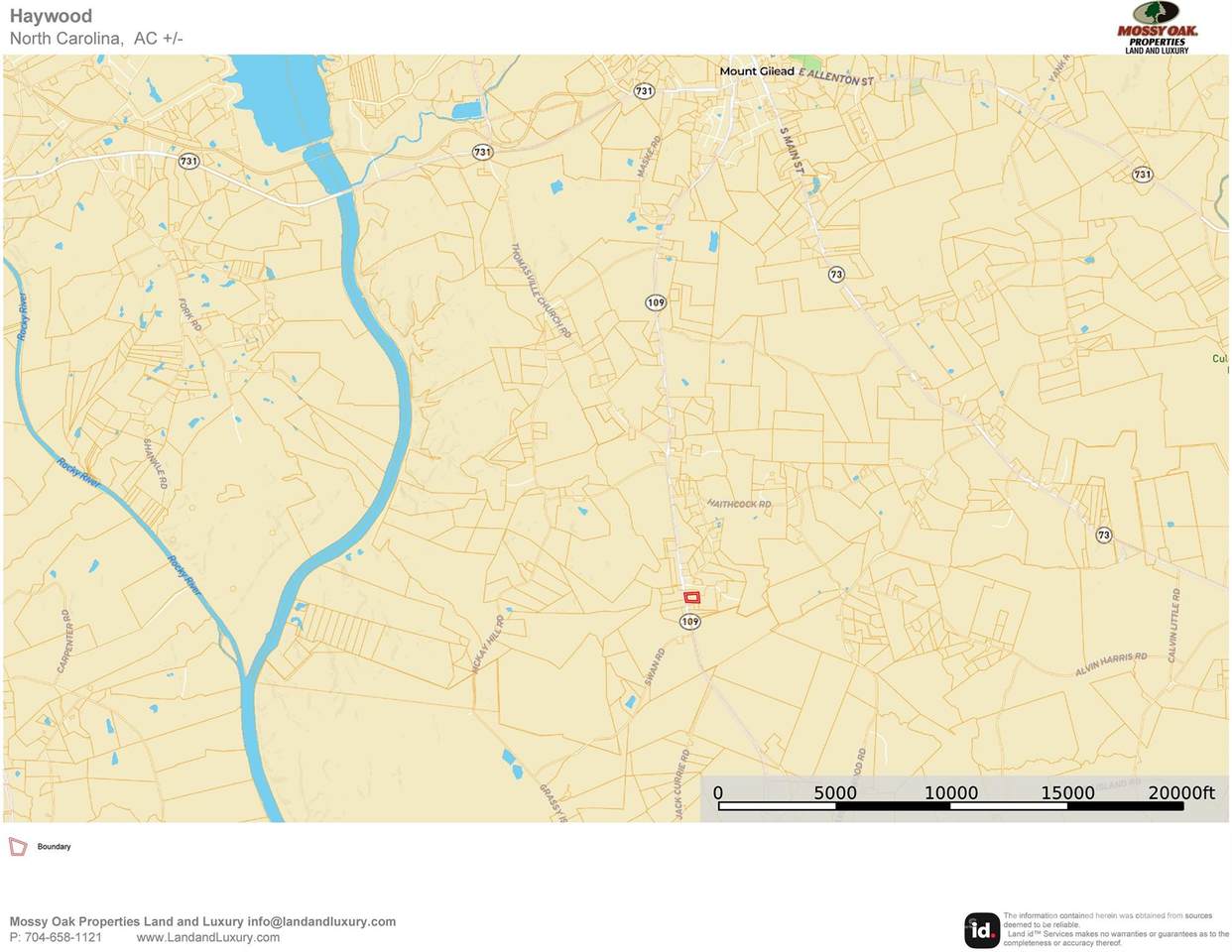Open the www.LandandLuxury.com website link
1232x952 pixels.
coord(207,937)
